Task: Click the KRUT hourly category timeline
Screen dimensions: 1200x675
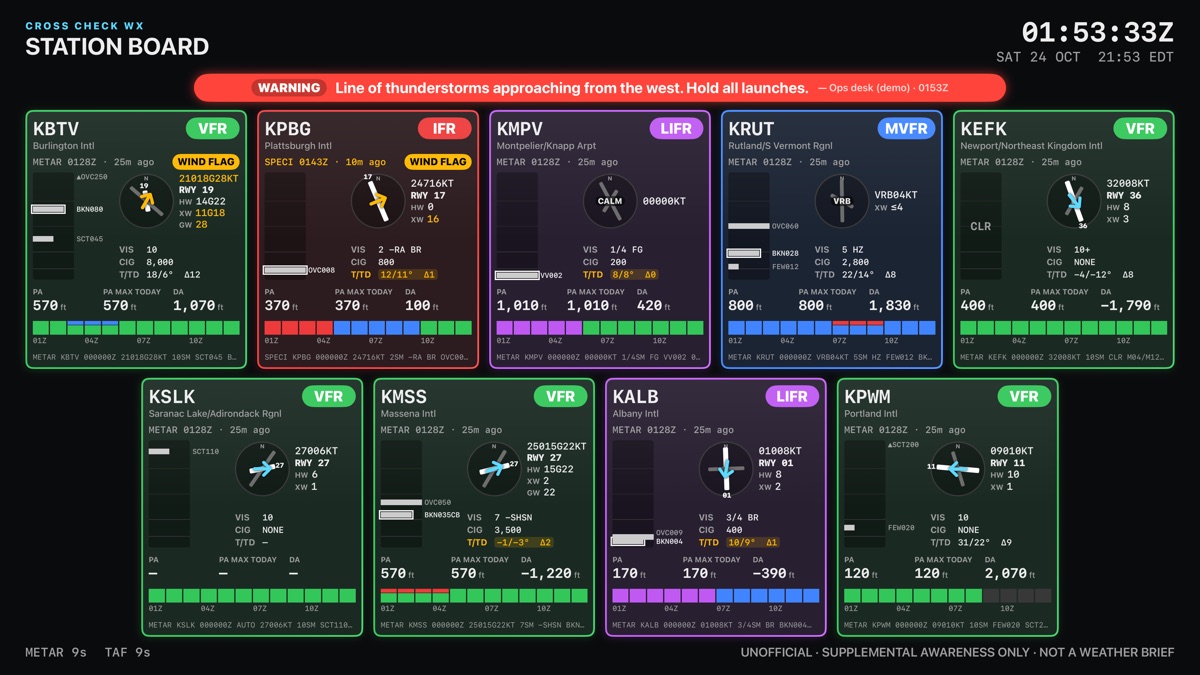Action: (x=832, y=327)
